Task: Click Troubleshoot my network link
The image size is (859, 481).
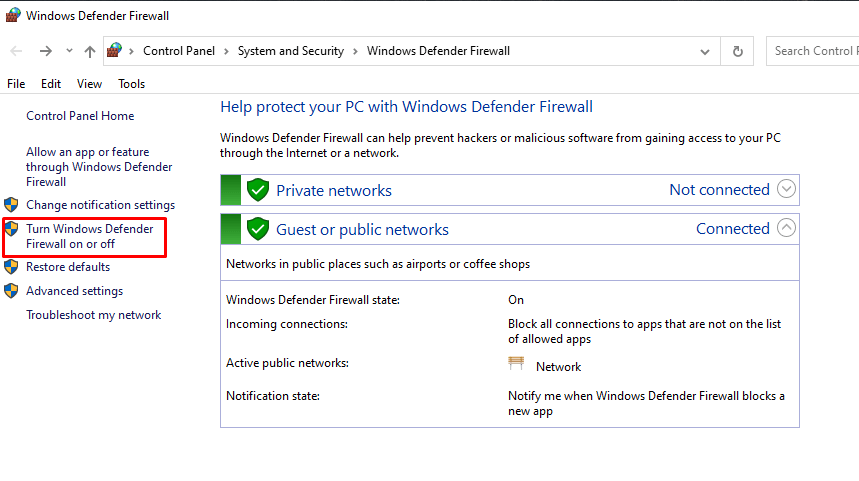Action: click(93, 315)
